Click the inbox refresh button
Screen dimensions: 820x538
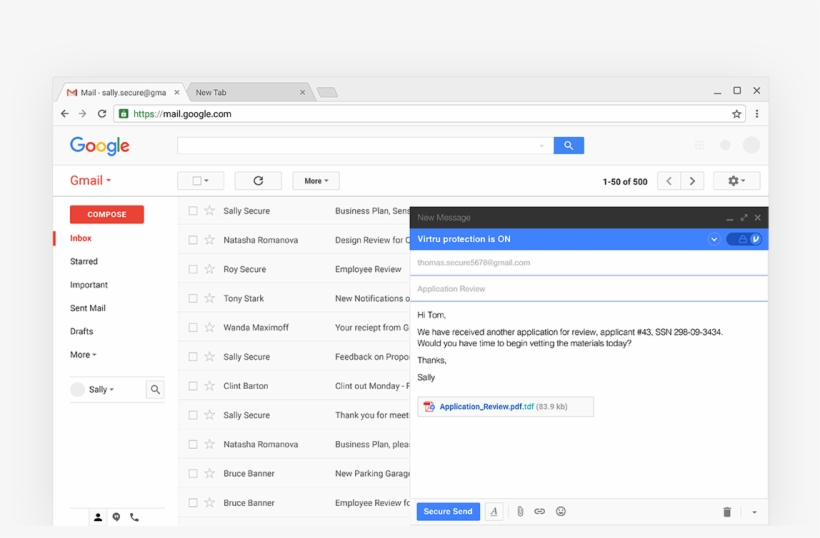tap(258, 181)
